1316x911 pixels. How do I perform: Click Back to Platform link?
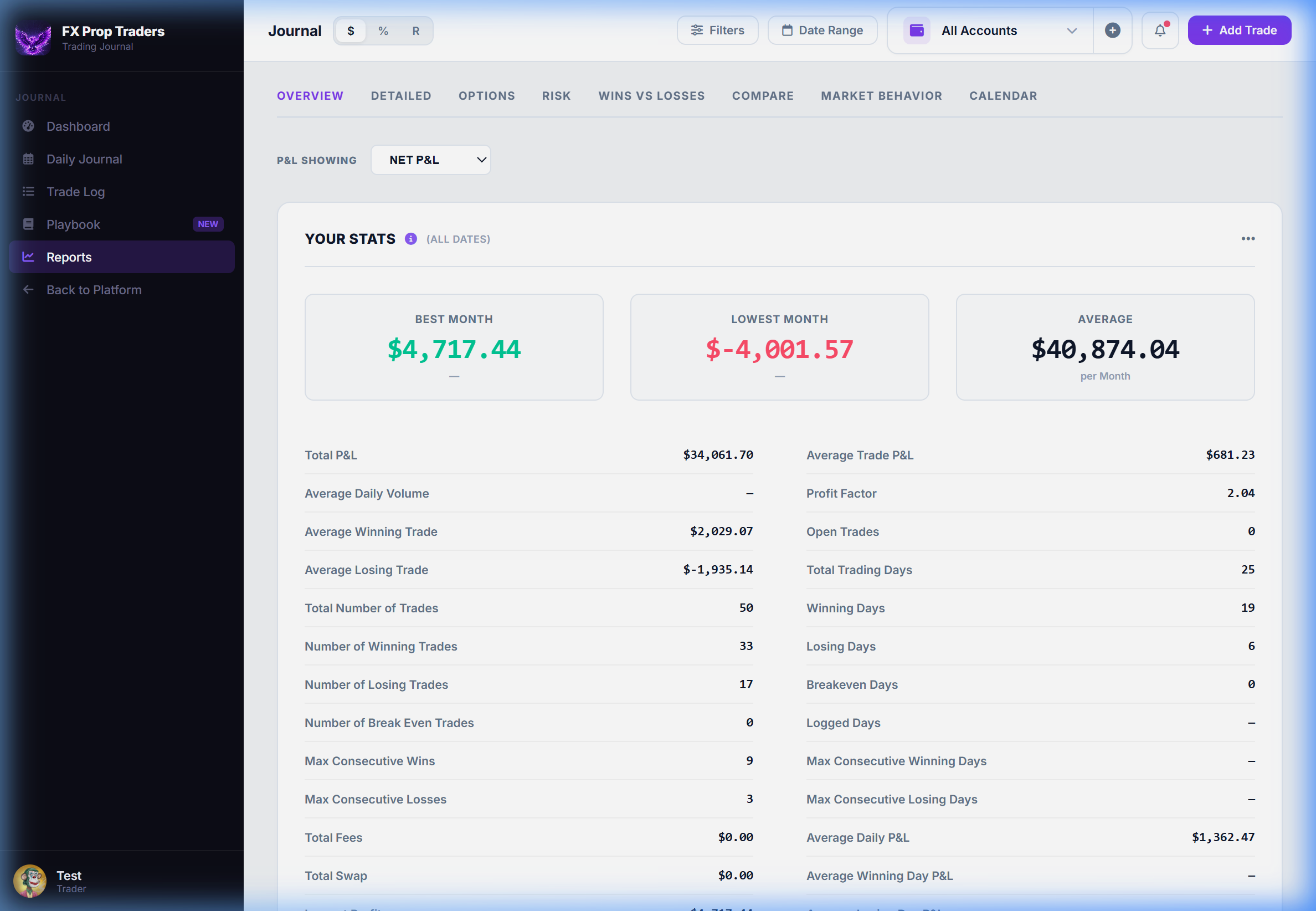[121, 290]
